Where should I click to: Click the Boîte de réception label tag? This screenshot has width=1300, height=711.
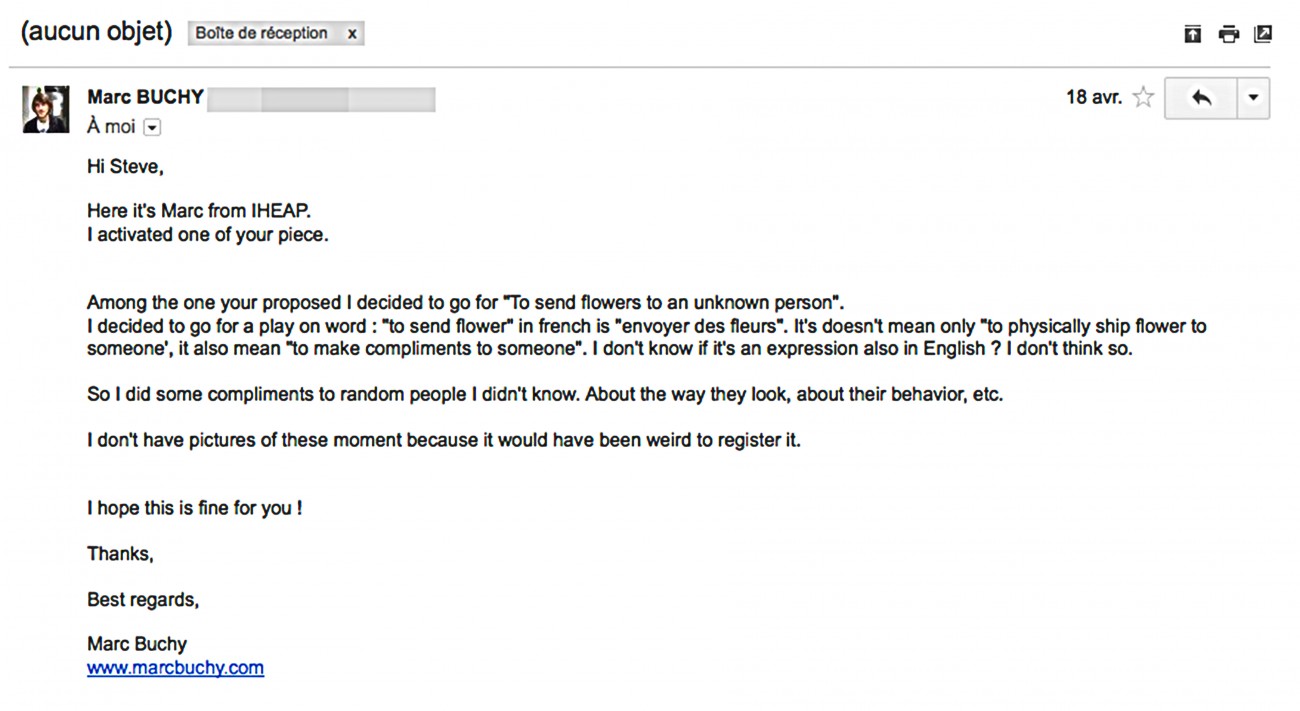(262, 33)
